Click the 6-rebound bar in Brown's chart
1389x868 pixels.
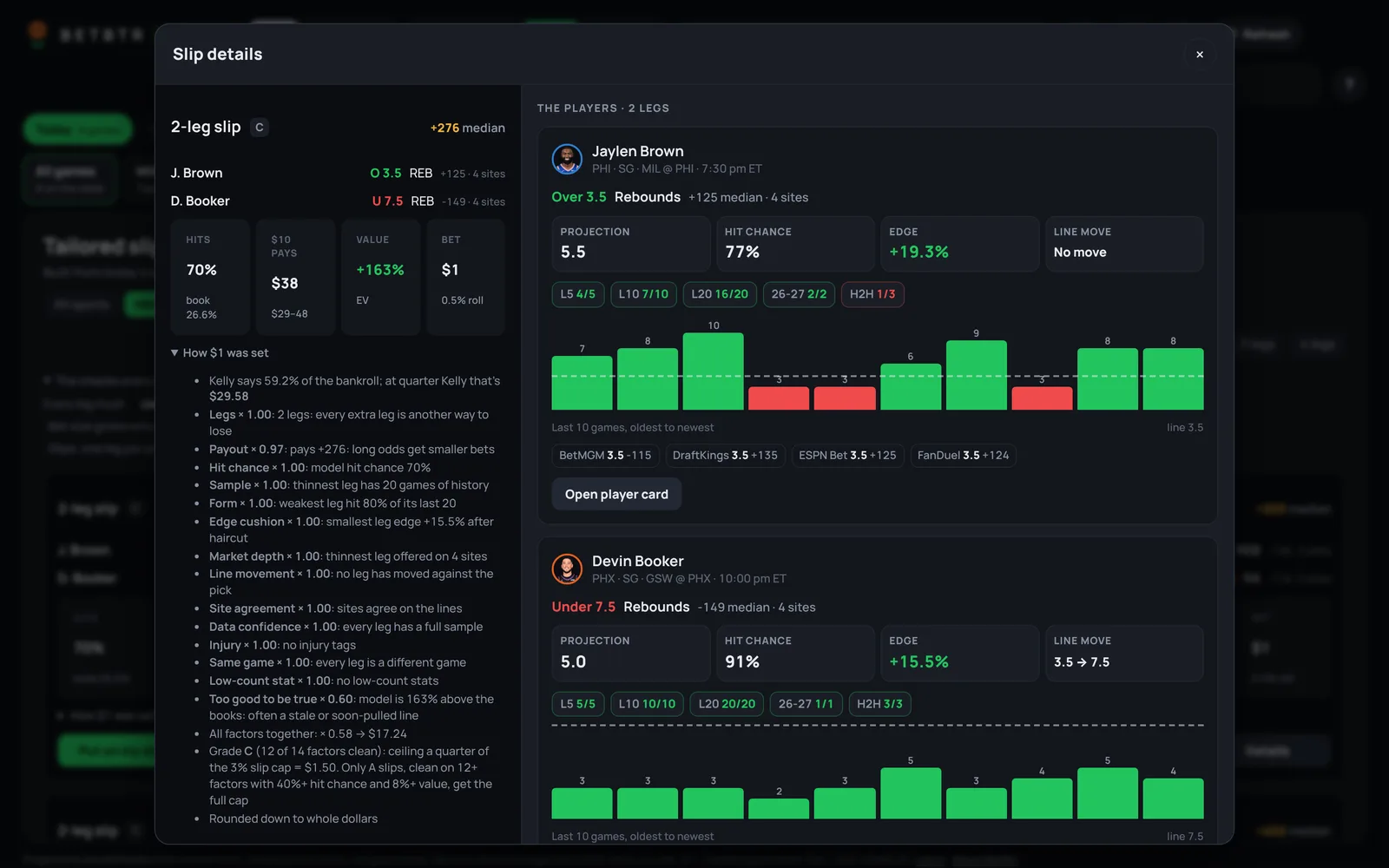[x=911, y=387]
